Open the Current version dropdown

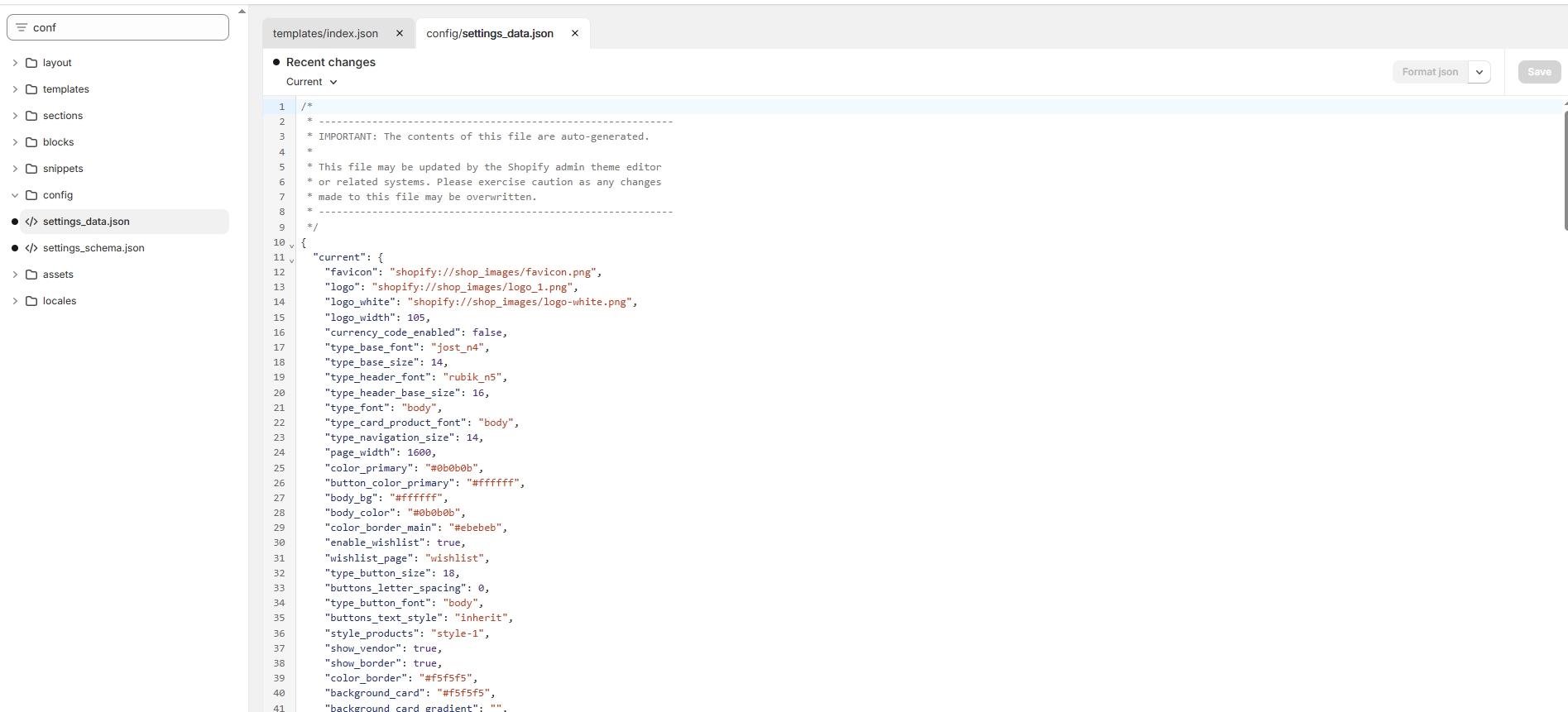tap(312, 82)
